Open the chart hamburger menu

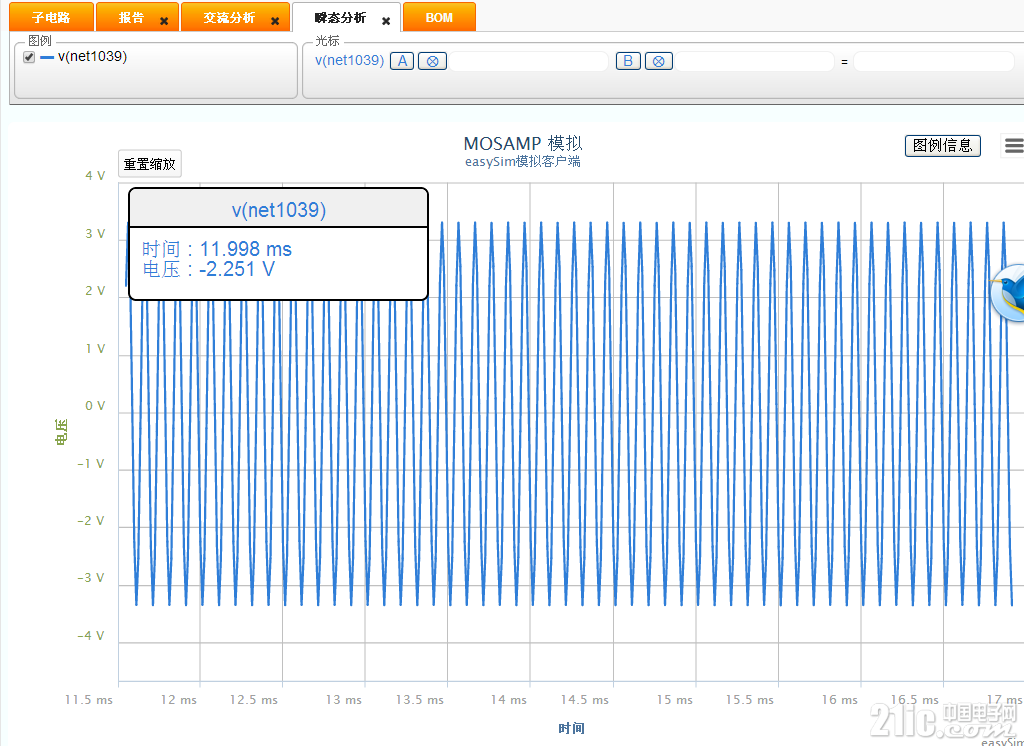click(1014, 145)
